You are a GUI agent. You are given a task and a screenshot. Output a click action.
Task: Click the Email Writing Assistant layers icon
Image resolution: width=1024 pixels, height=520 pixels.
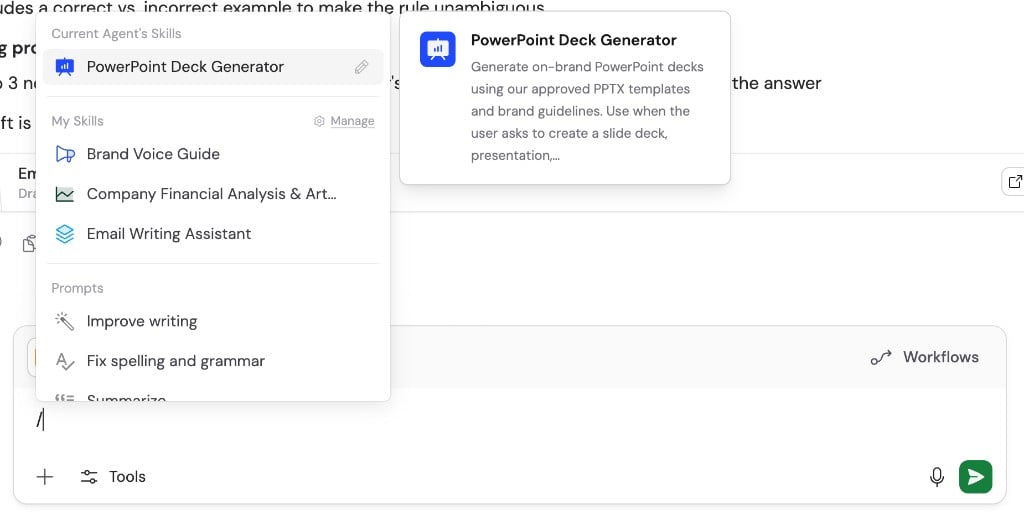(65, 234)
